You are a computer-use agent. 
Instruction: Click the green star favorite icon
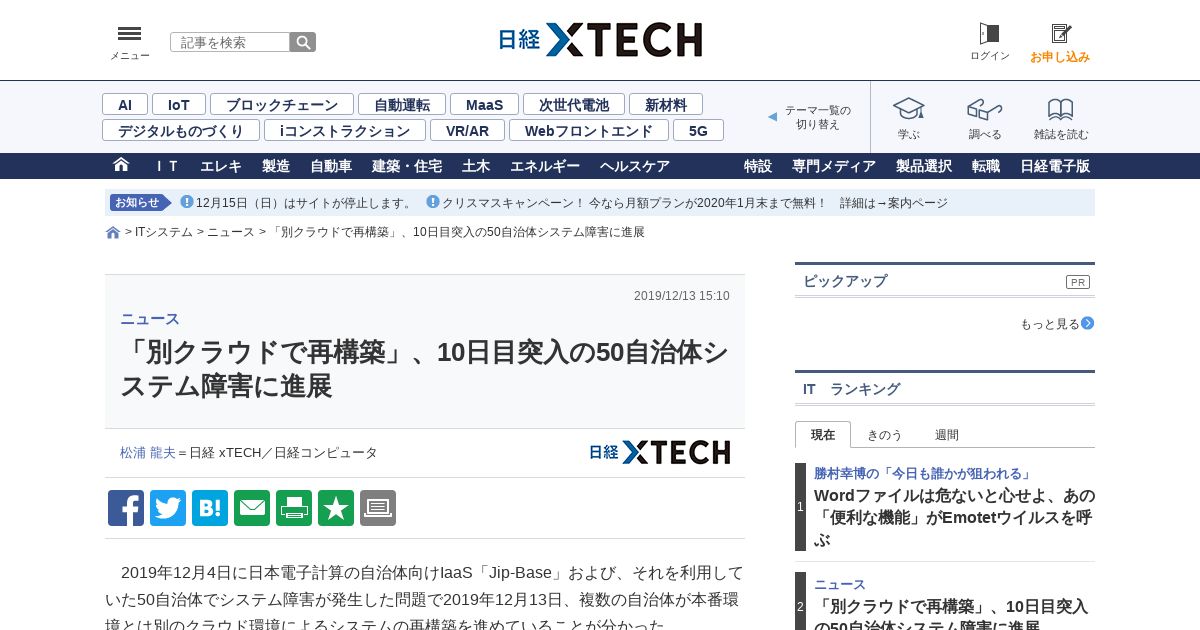pos(336,508)
